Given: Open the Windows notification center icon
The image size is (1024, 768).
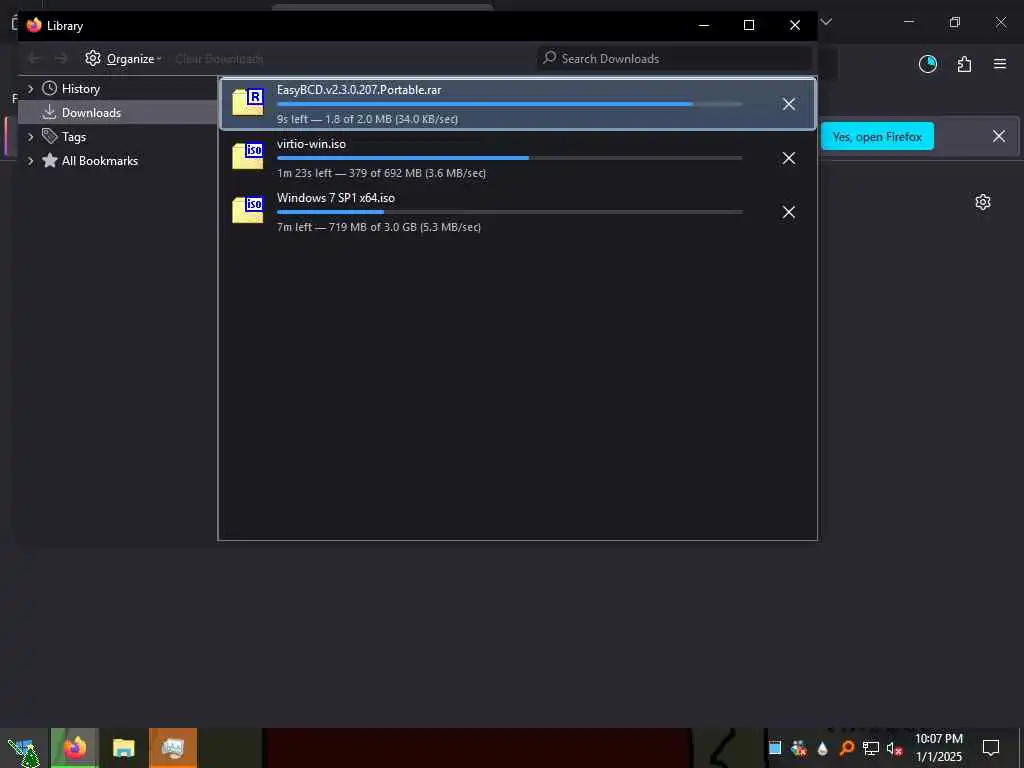Looking at the screenshot, I should click(991, 748).
